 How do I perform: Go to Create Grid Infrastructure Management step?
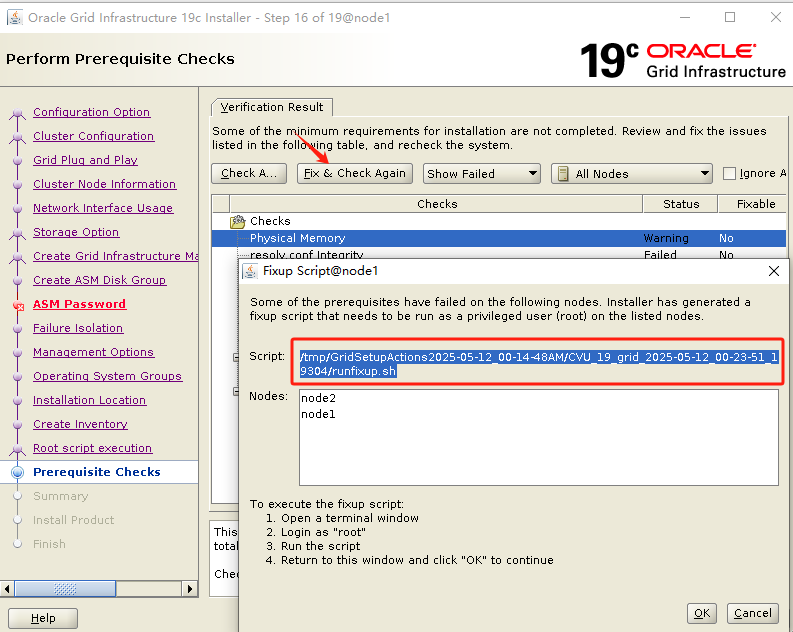[x=115, y=256]
